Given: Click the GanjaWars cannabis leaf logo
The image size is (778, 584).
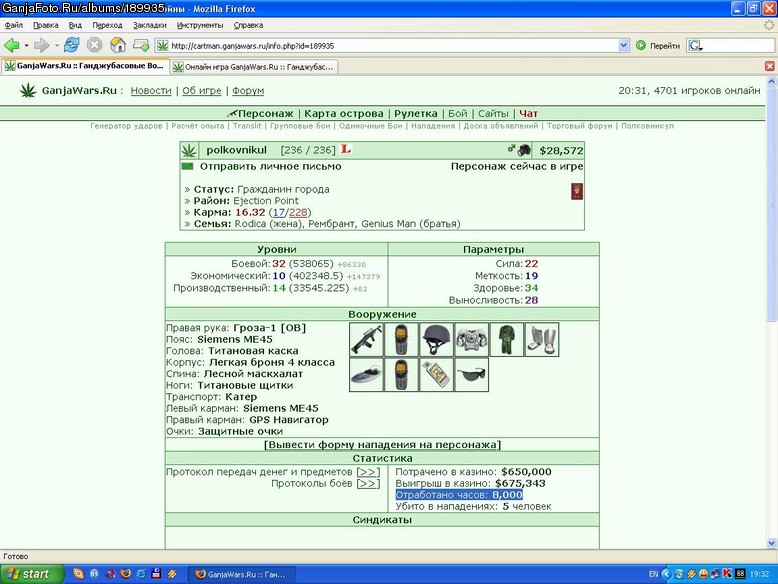Looking at the screenshot, I should [28, 90].
